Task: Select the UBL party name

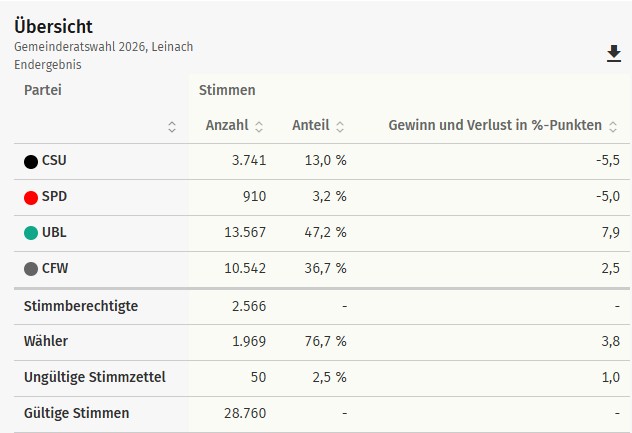Action: click(x=54, y=233)
